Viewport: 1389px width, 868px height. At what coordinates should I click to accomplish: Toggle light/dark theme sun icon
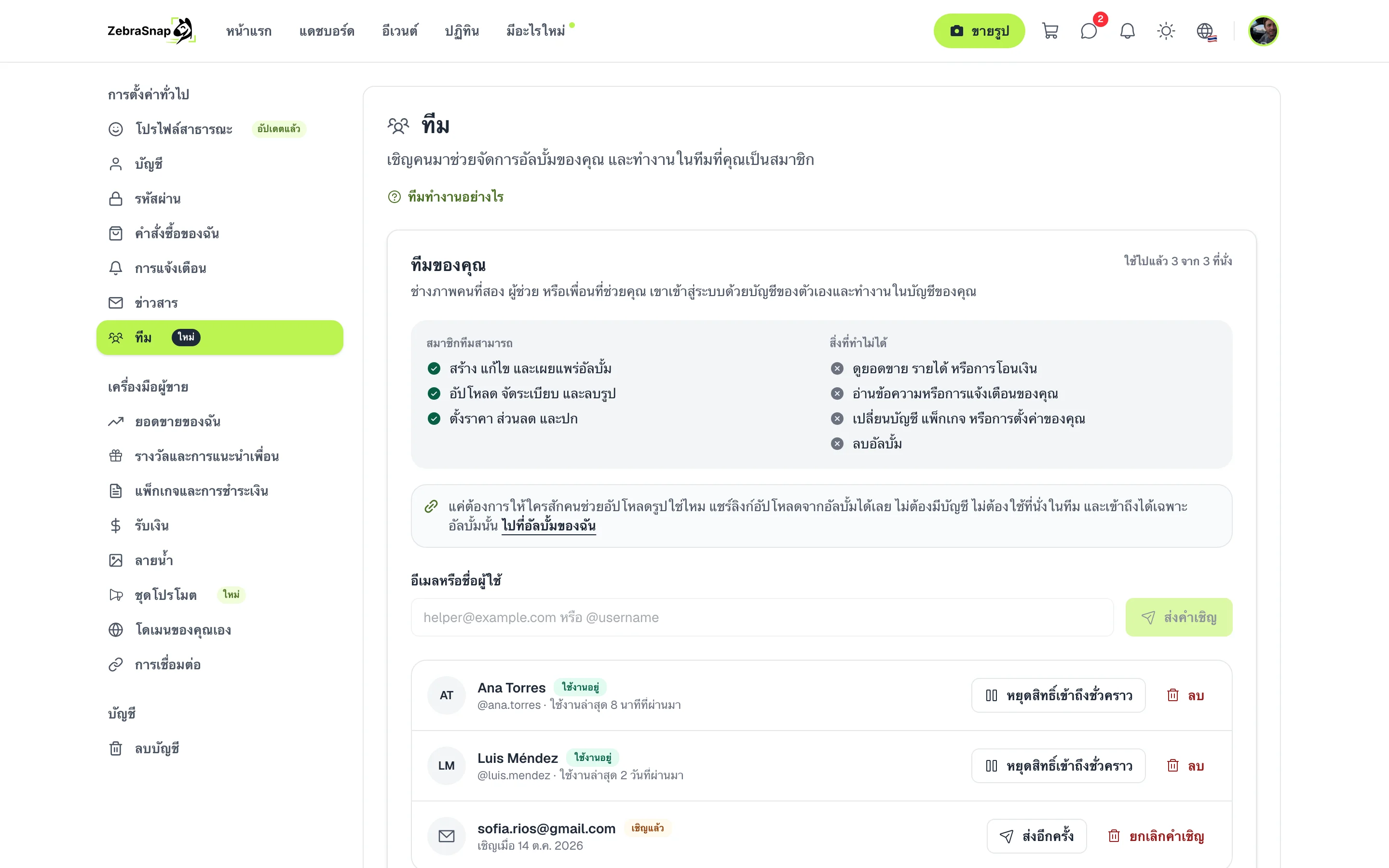(1166, 31)
